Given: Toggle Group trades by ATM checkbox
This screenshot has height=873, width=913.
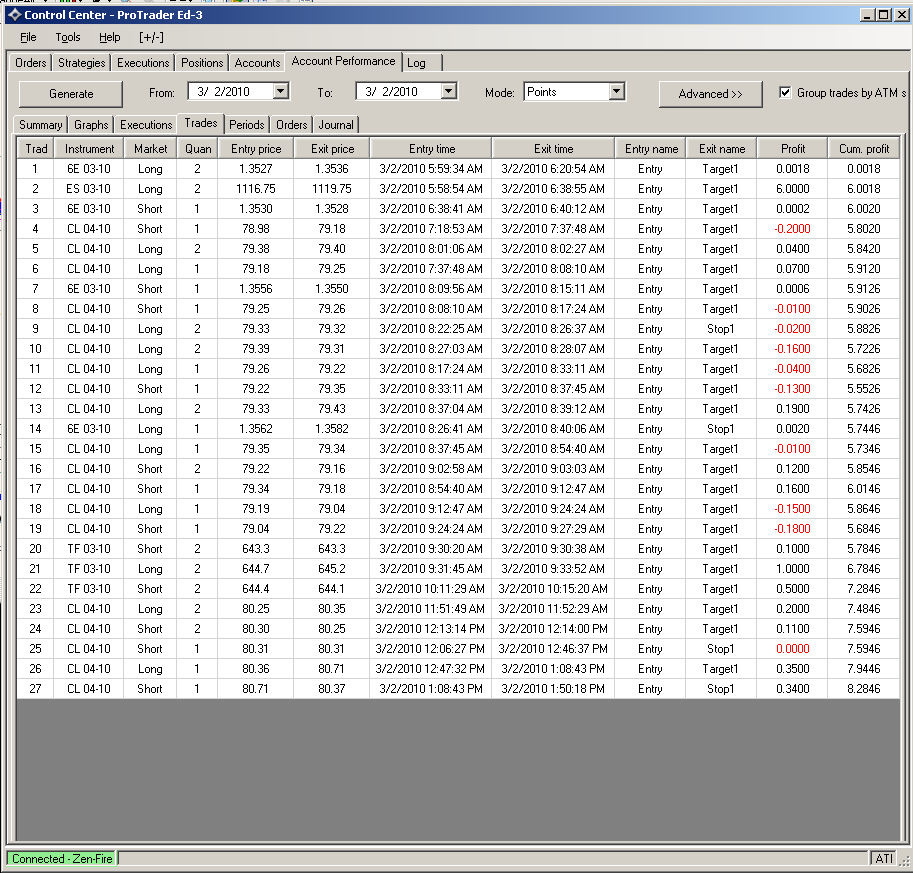Looking at the screenshot, I should click(785, 93).
